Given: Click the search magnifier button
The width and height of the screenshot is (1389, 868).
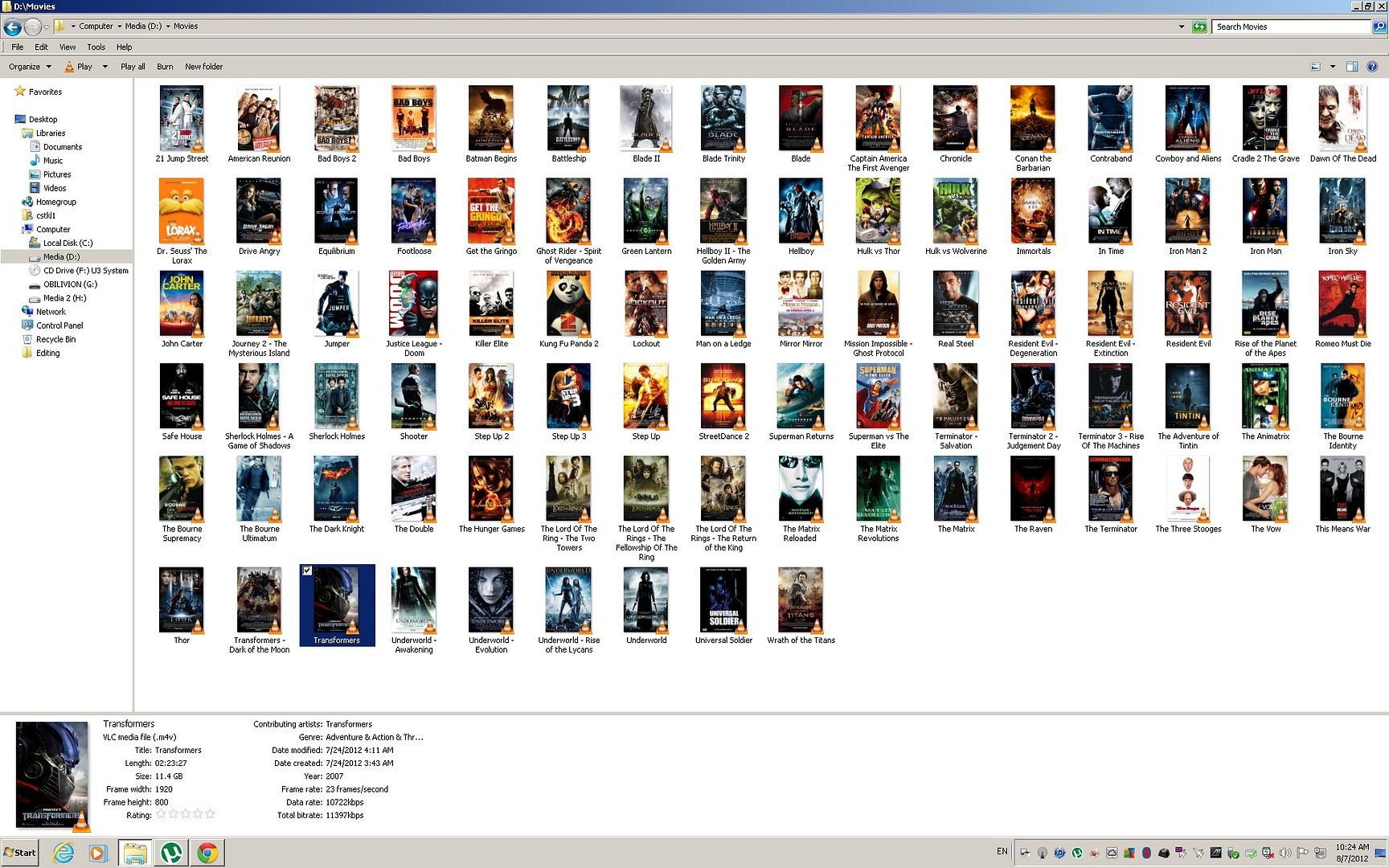Looking at the screenshot, I should (1379, 27).
